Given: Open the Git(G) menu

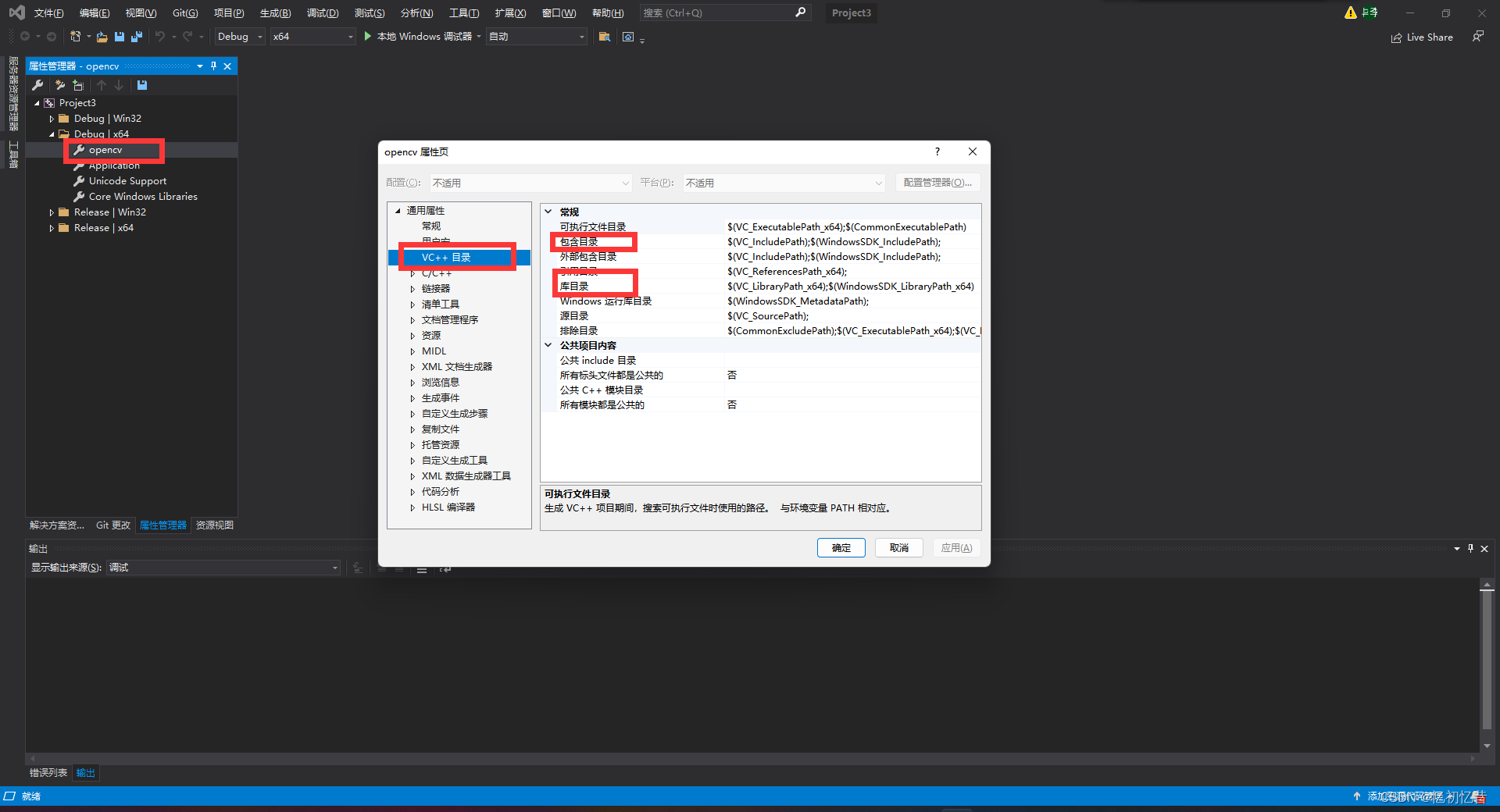Looking at the screenshot, I should [185, 13].
